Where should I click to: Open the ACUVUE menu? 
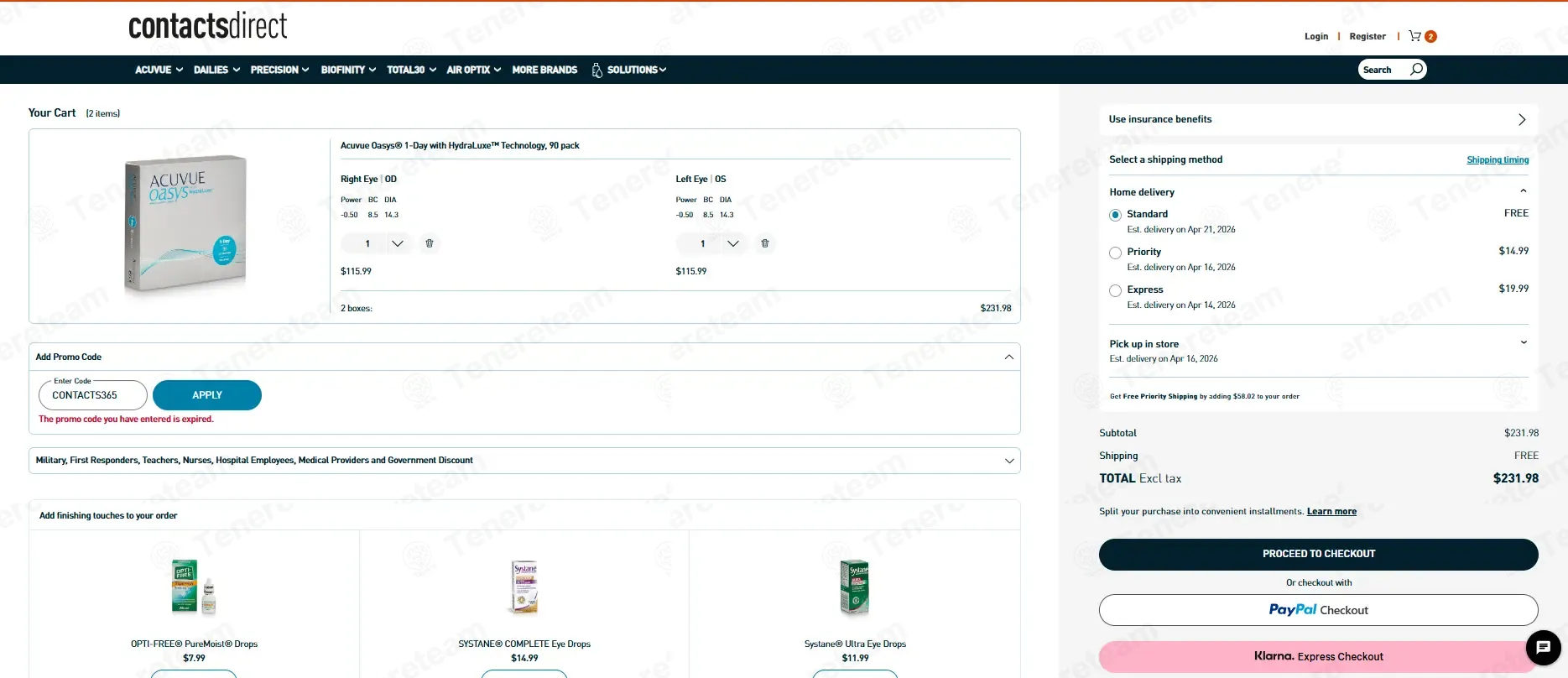159,70
